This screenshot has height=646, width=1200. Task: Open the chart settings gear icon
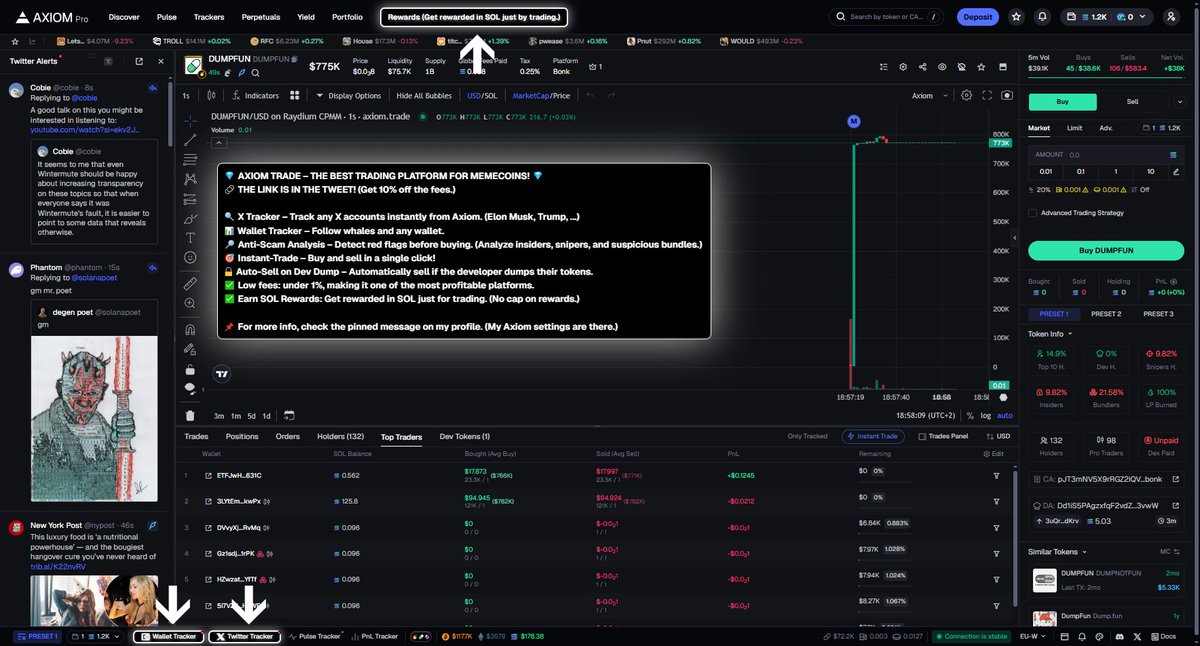coord(966,96)
